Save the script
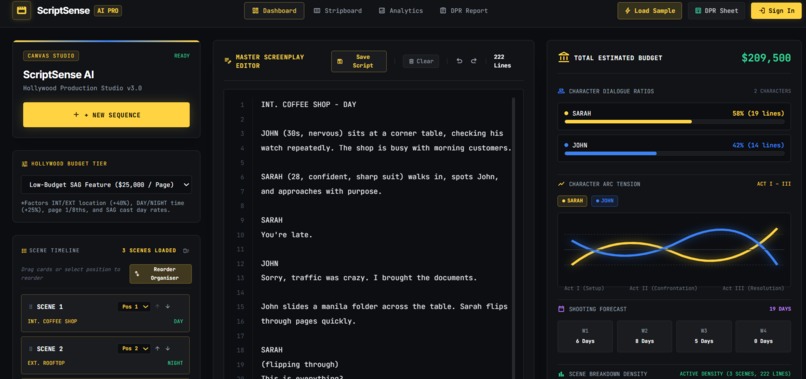This screenshot has width=806, height=379. tap(359, 61)
